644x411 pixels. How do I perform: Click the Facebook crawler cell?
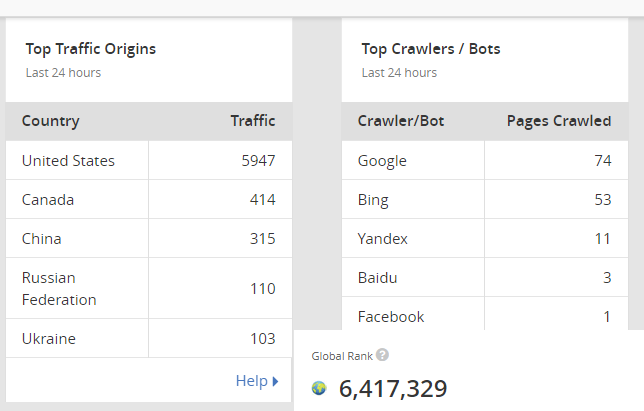coord(413,314)
